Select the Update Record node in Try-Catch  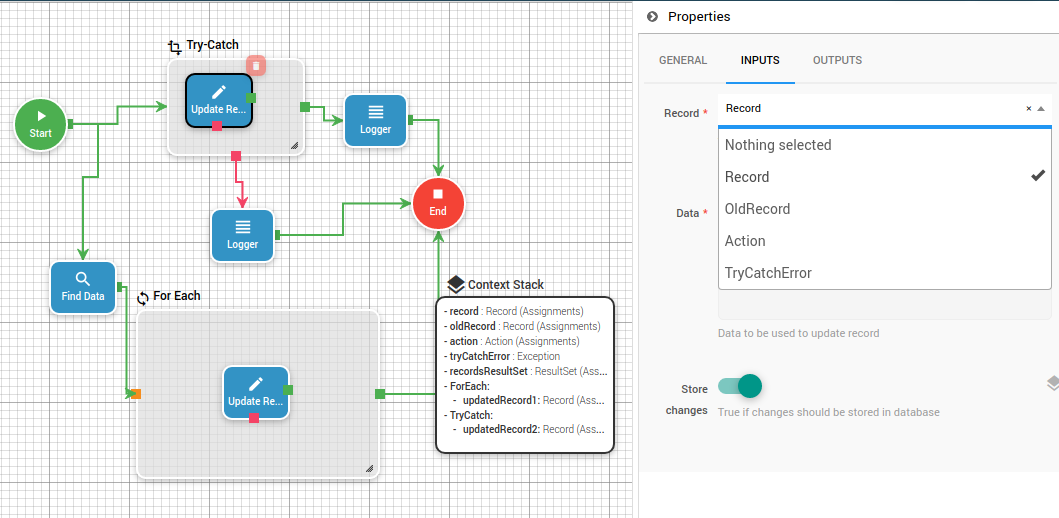pos(219,101)
